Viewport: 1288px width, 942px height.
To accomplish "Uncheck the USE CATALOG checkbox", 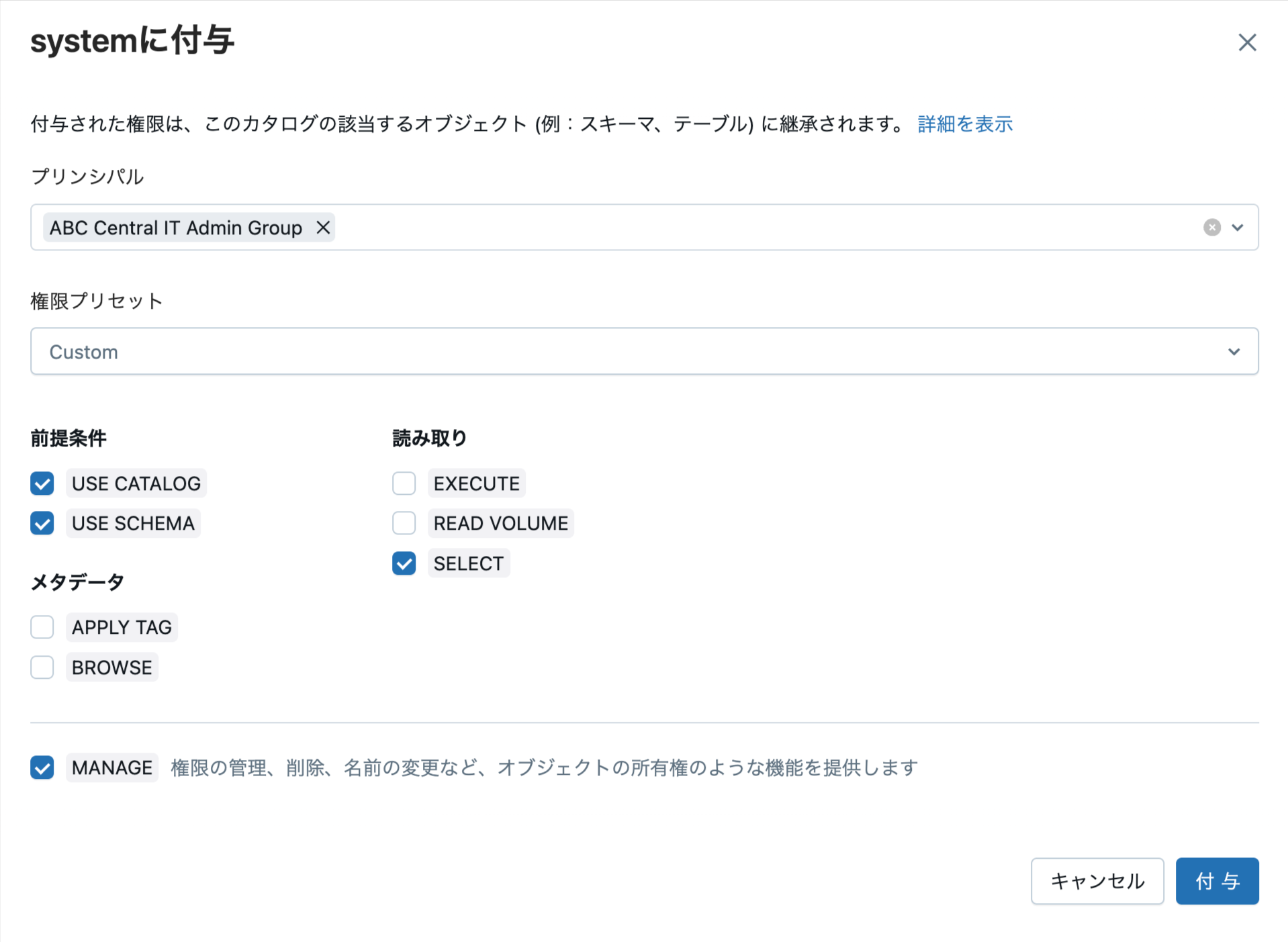I will pyautogui.click(x=42, y=483).
